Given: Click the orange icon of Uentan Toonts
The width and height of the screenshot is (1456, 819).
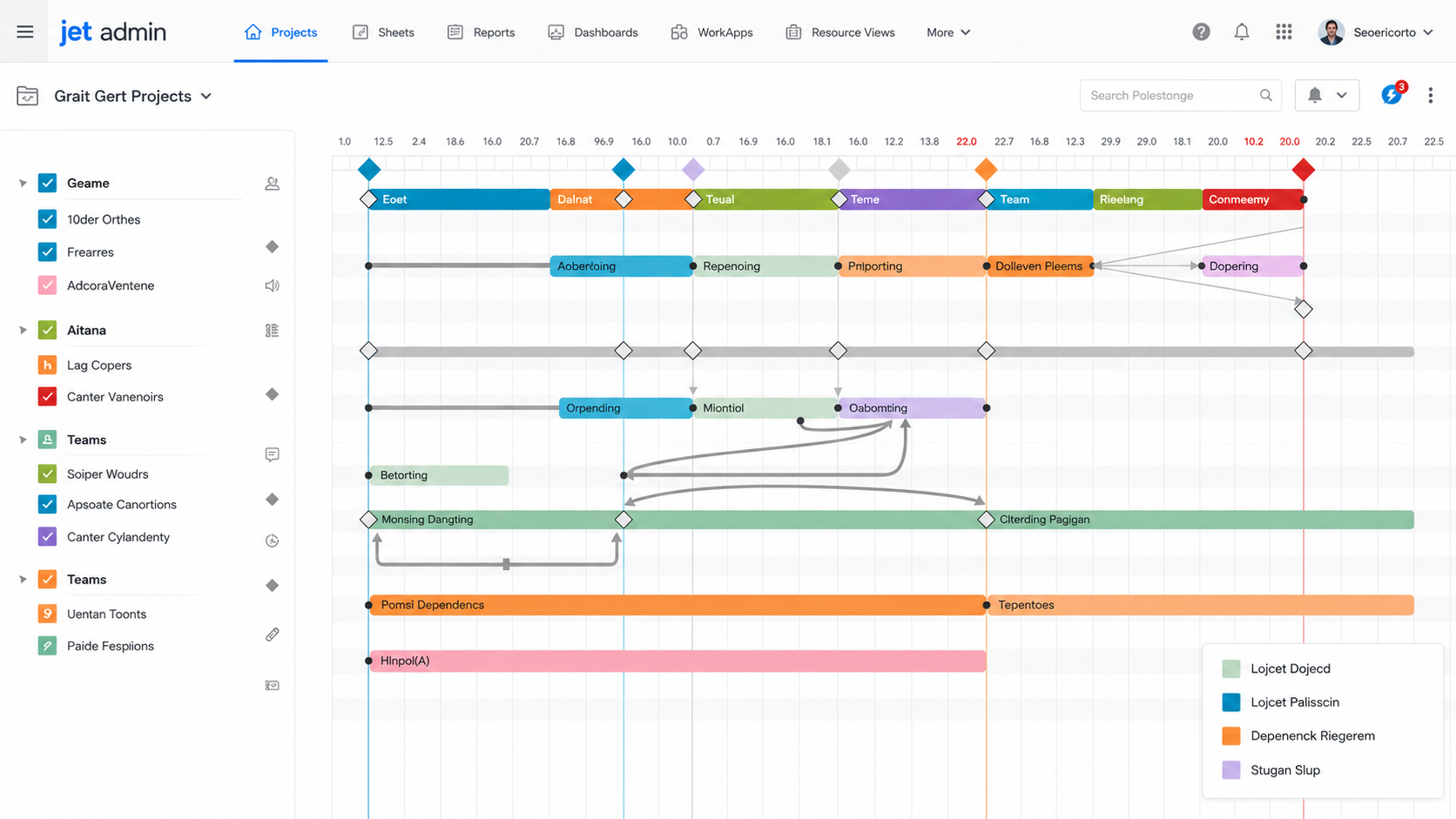Looking at the screenshot, I should coord(48,614).
